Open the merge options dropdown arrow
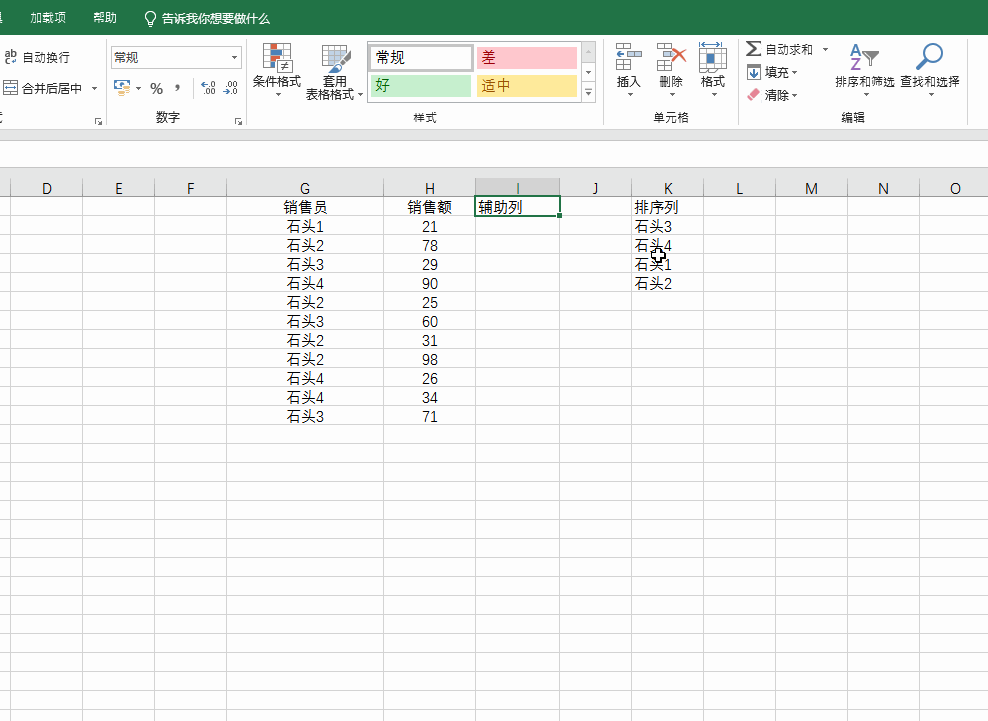The width and height of the screenshot is (988, 721). coord(95,88)
